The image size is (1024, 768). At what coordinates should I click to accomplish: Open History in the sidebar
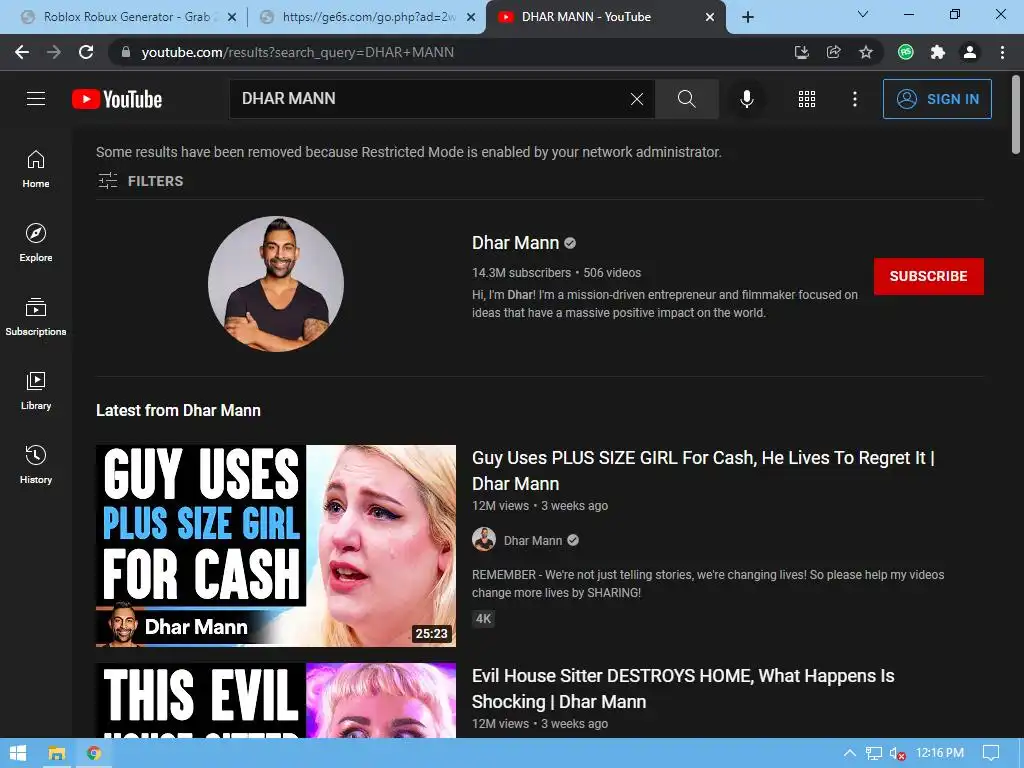point(36,464)
